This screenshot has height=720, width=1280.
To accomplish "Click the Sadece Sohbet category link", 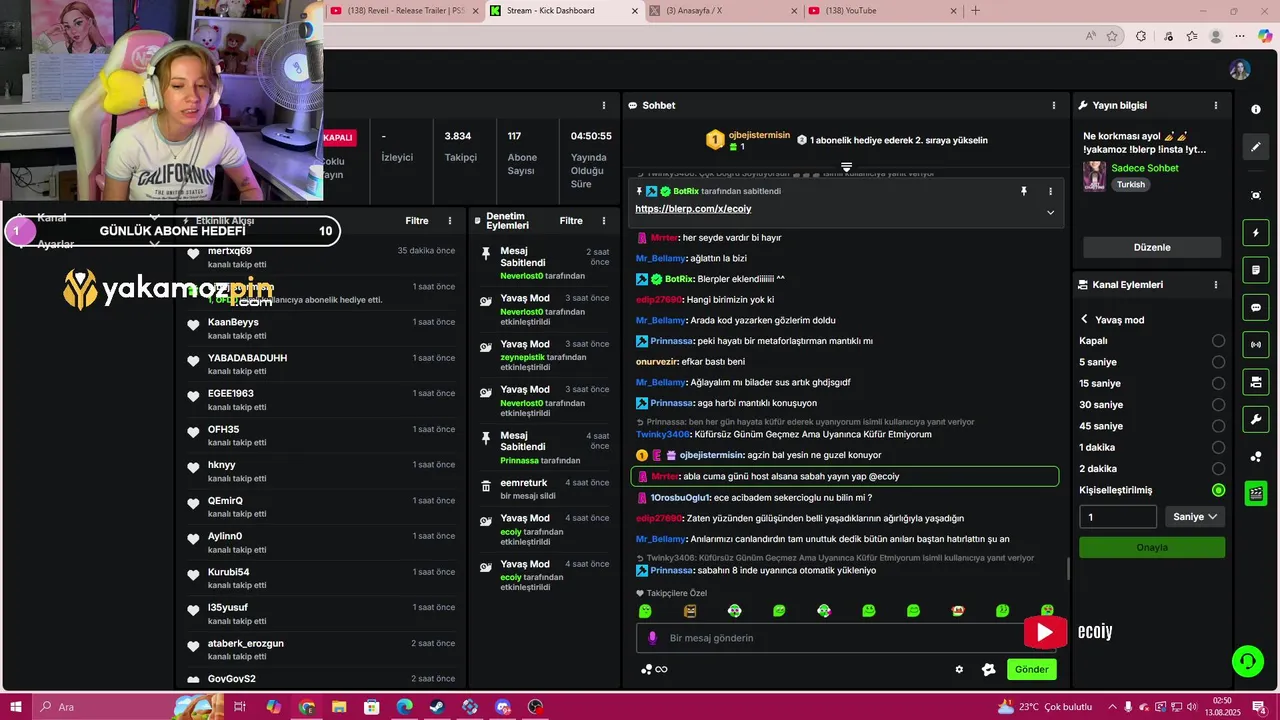I will click(1145, 168).
